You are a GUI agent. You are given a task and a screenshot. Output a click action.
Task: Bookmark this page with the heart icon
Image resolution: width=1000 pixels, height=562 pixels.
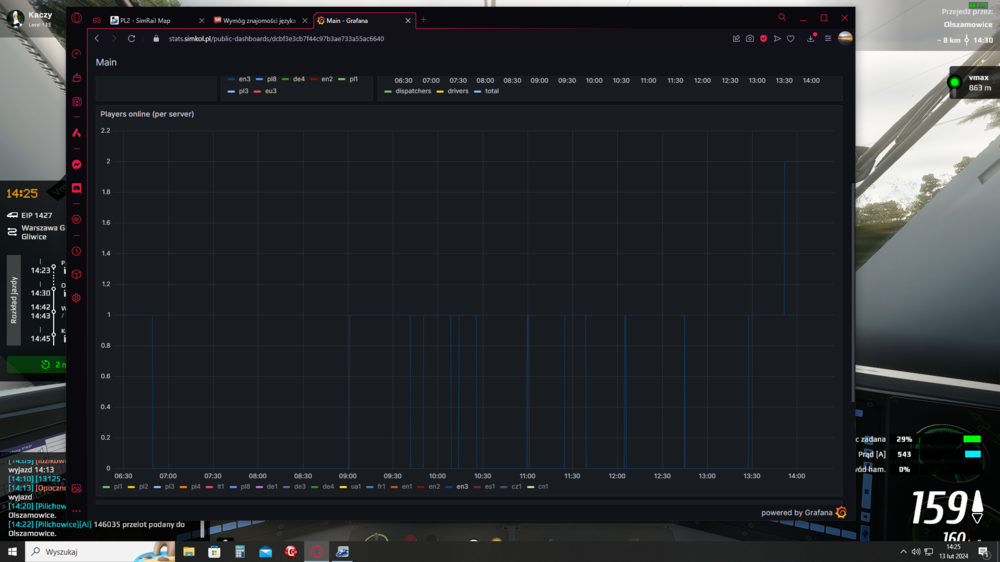(790, 39)
